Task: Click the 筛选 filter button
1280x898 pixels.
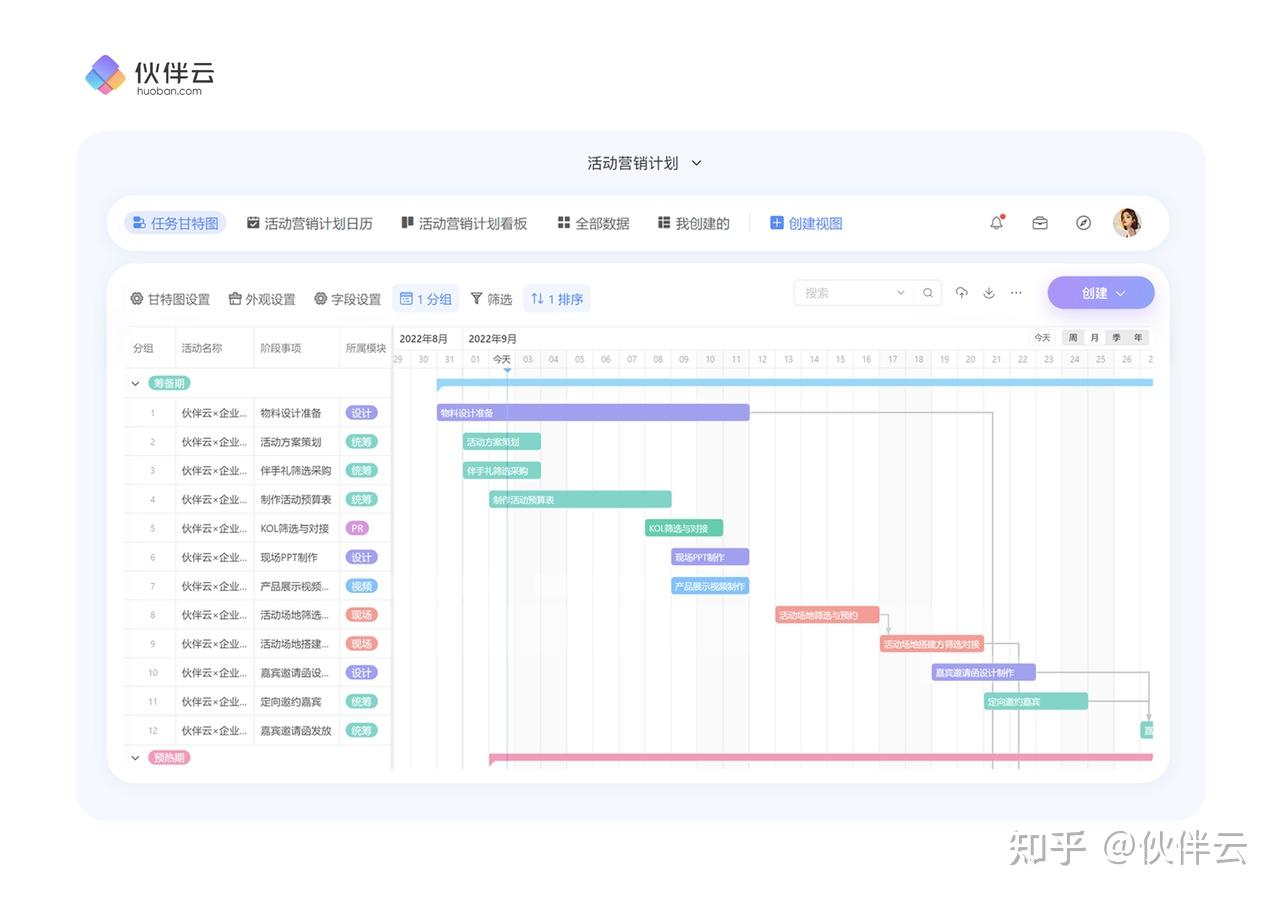Action: [x=491, y=299]
